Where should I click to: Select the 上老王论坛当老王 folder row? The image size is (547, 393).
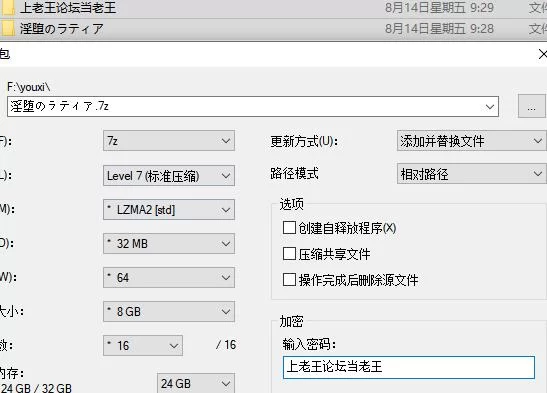click(x=274, y=8)
